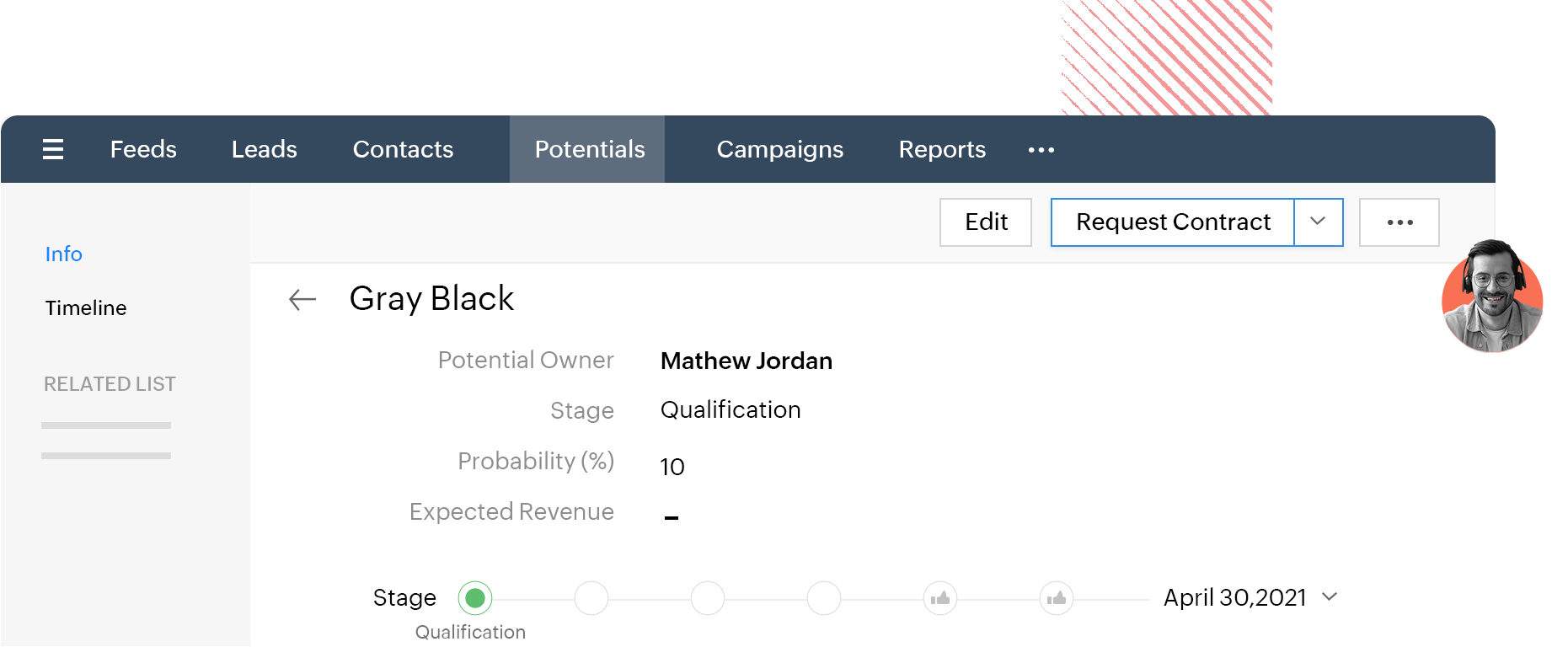Select the fourth empty stage circle

(824, 598)
